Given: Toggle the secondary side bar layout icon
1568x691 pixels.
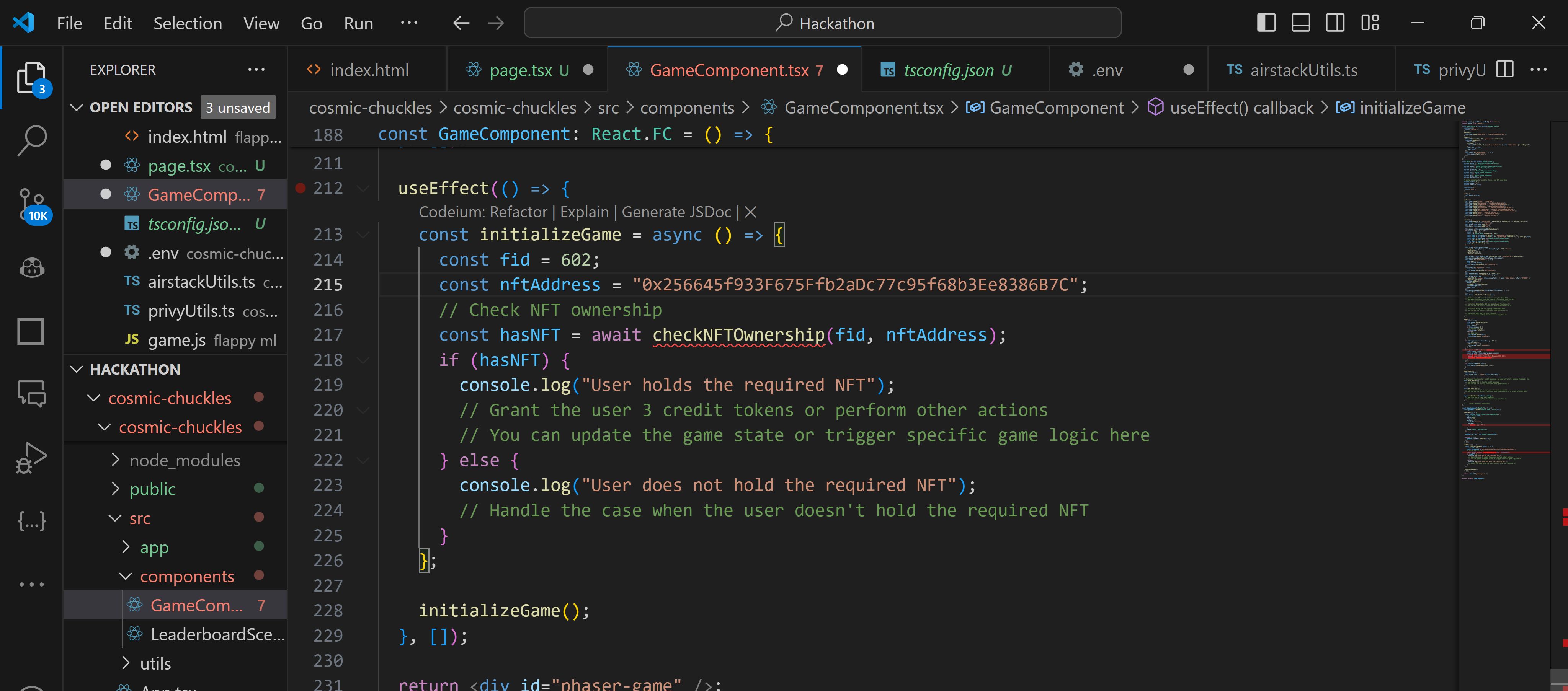Looking at the screenshot, I should point(1336,23).
